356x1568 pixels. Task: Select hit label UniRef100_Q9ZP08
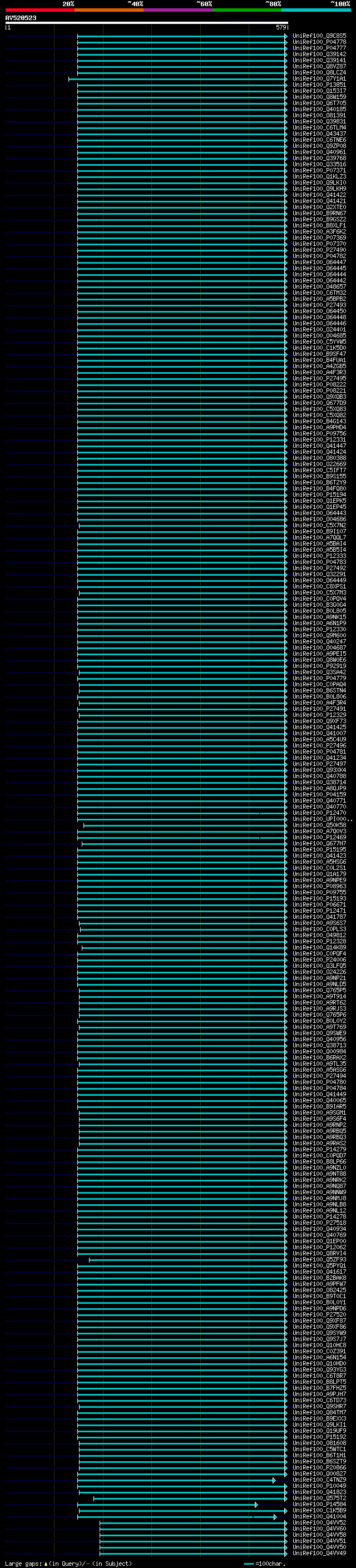click(319, 146)
